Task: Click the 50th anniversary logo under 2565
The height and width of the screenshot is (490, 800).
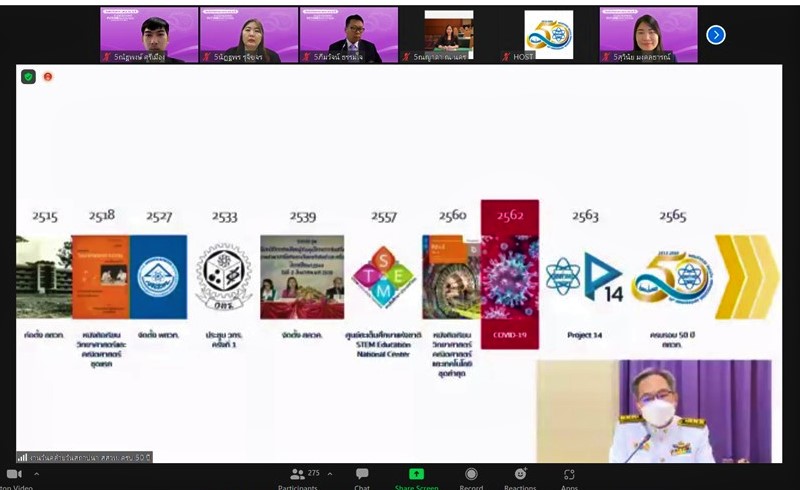Action: coord(672,277)
